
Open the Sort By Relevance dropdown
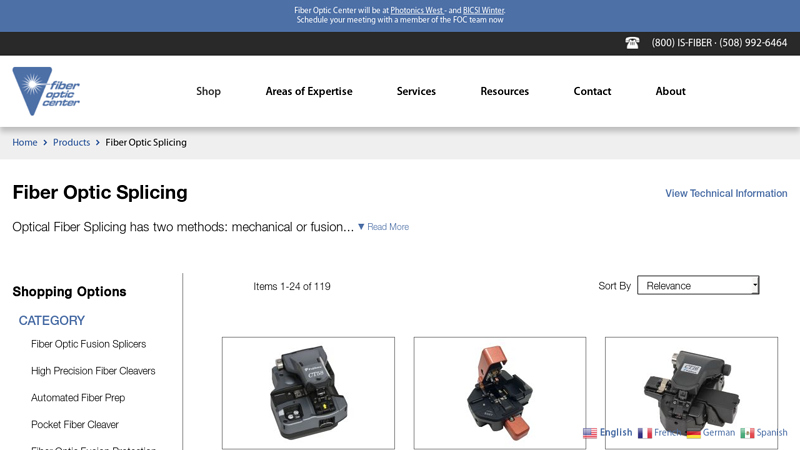pos(698,285)
